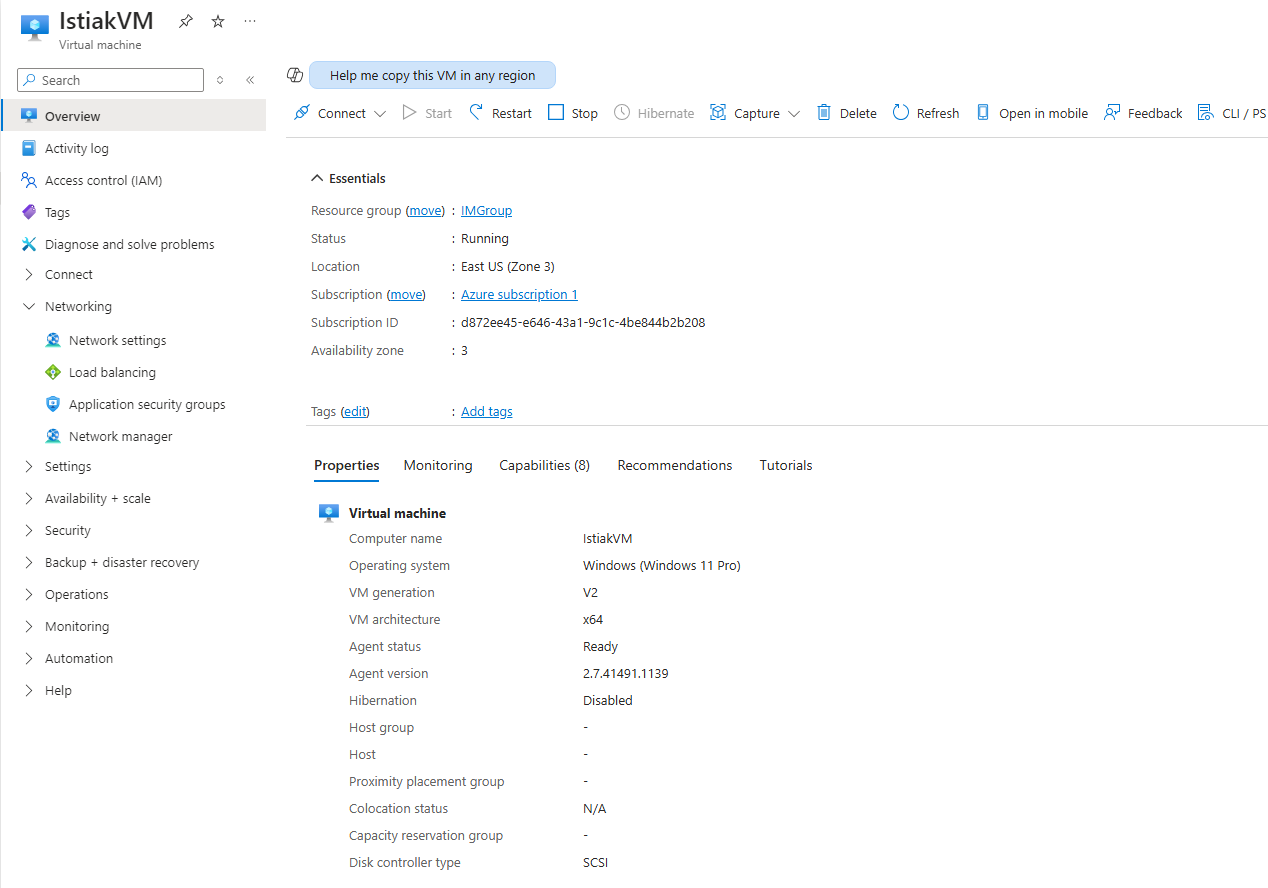Expand the Settings group in sidebar
The width and height of the screenshot is (1268, 888).
(29, 466)
